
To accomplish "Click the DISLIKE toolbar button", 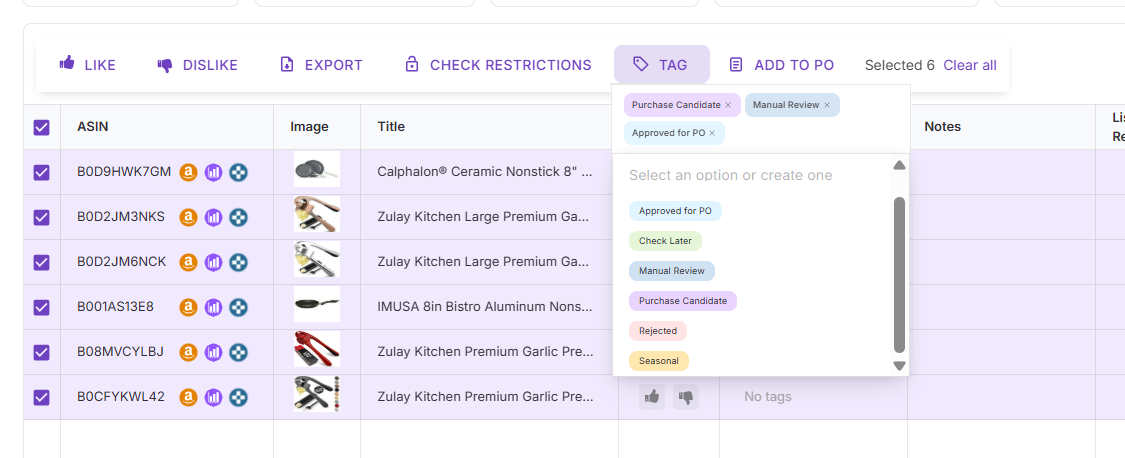I will pos(197,65).
